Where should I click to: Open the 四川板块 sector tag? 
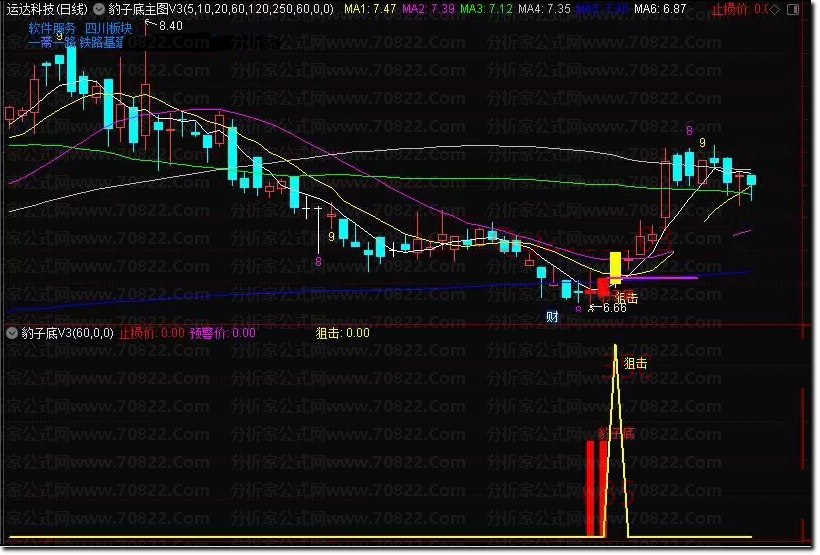[109, 28]
